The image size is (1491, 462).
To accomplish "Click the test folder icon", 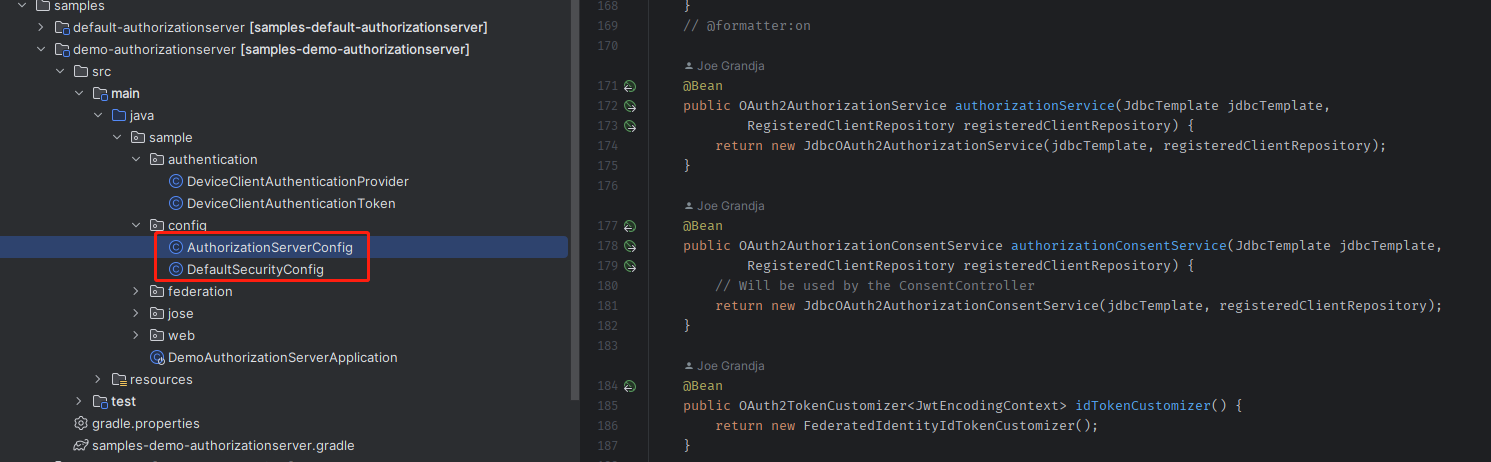I will tap(100, 401).
